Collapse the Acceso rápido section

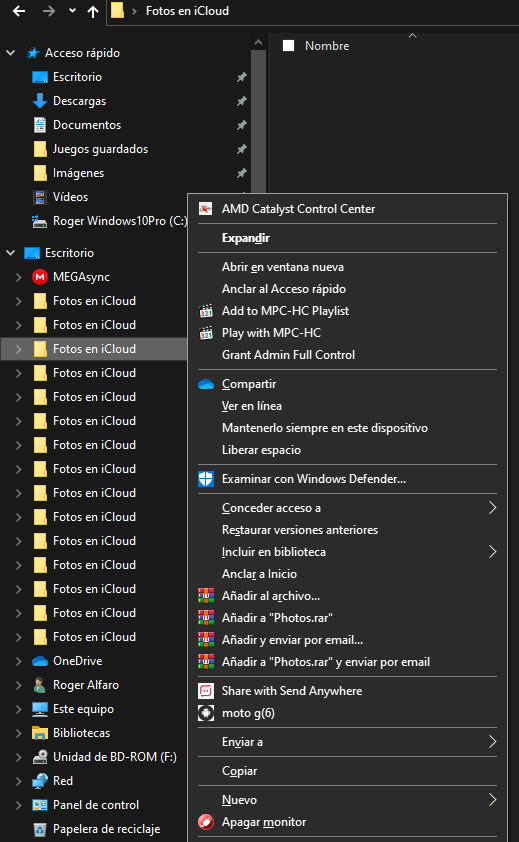coord(10,53)
